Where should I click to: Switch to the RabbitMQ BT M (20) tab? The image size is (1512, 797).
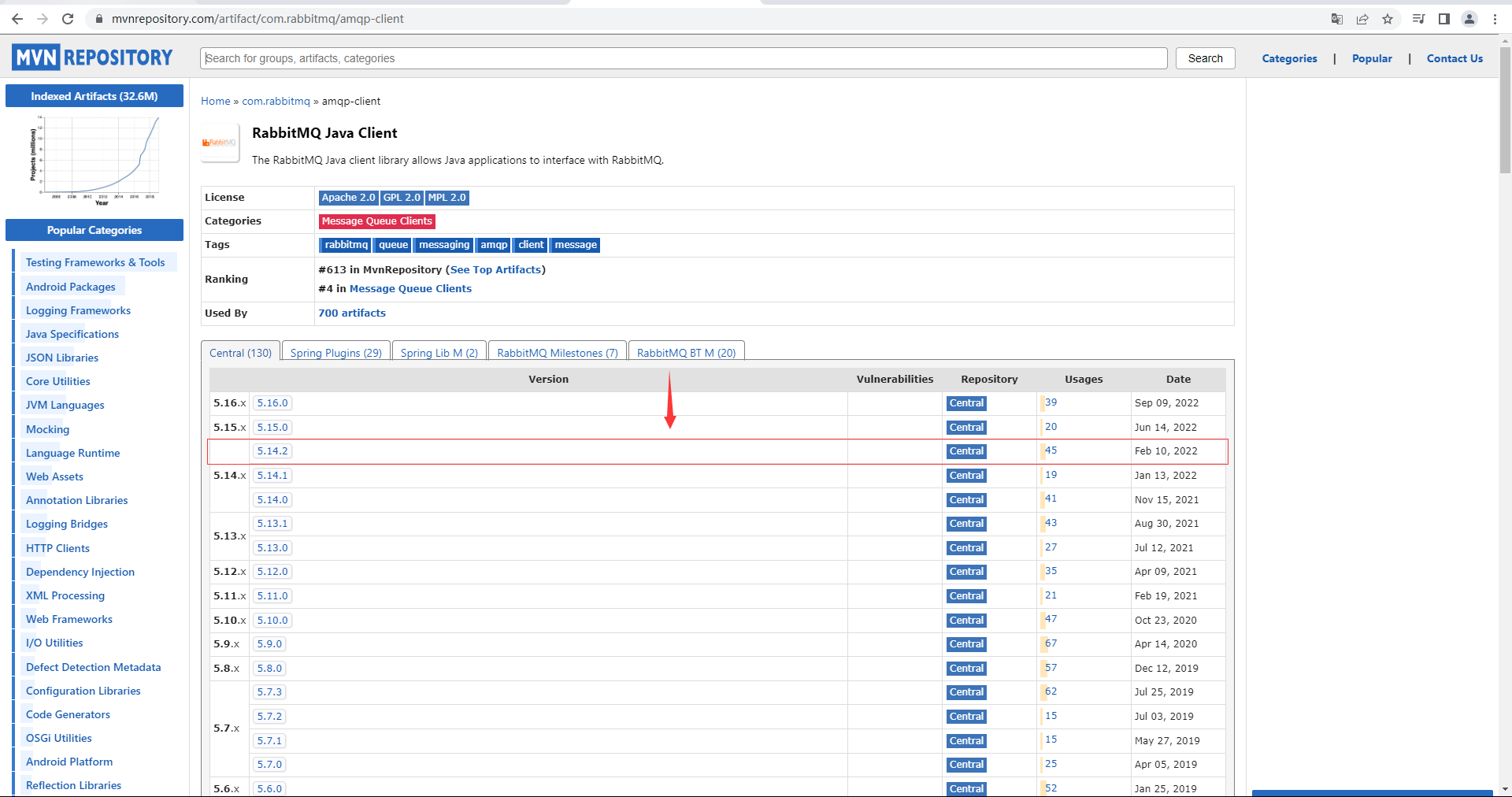(x=687, y=352)
